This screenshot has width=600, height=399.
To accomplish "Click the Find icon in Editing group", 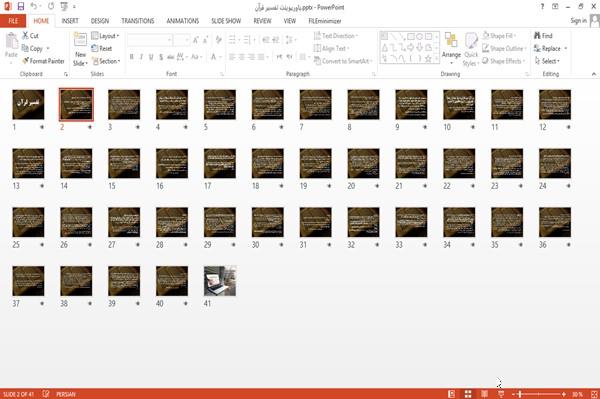I will coord(537,36).
